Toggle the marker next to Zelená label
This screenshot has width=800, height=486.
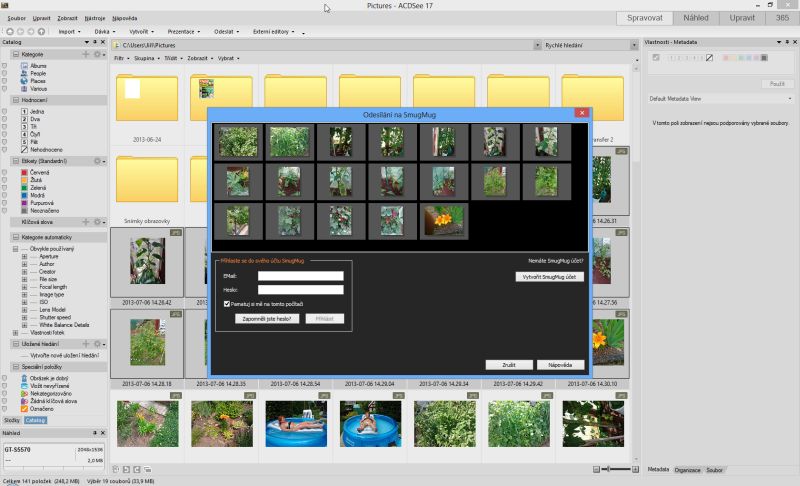coord(5,188)
